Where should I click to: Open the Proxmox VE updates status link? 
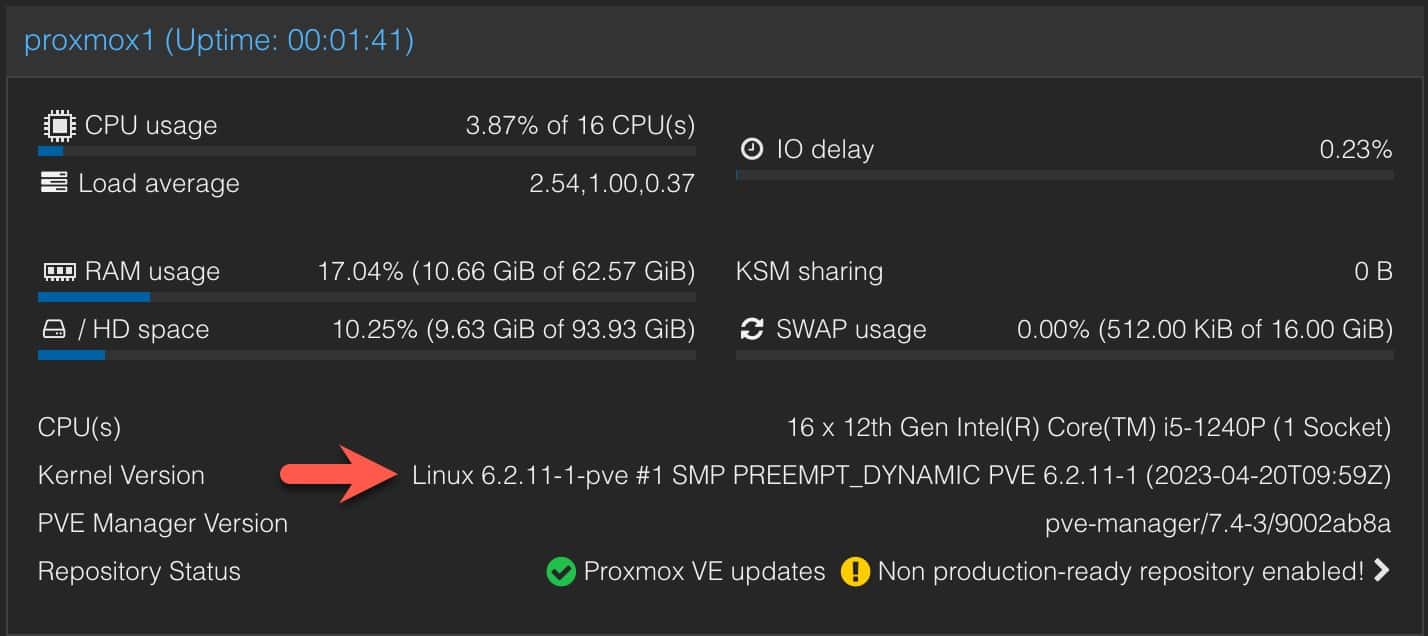(x=704, y=572)
